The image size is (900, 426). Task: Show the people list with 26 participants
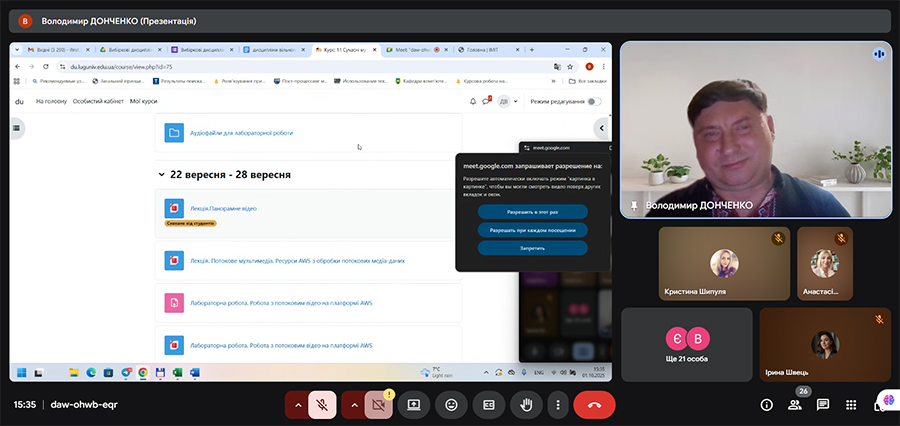795,405
